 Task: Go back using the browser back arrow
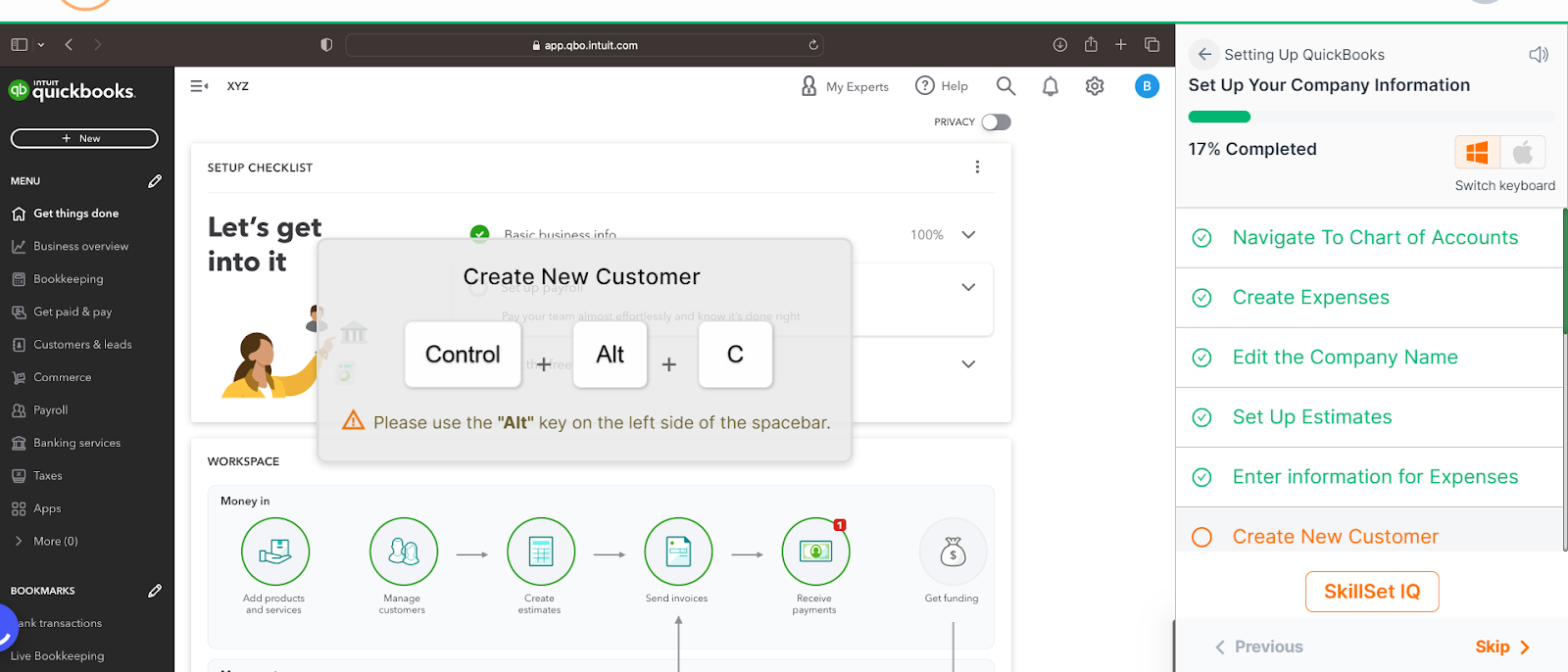(x=69, y=45)
